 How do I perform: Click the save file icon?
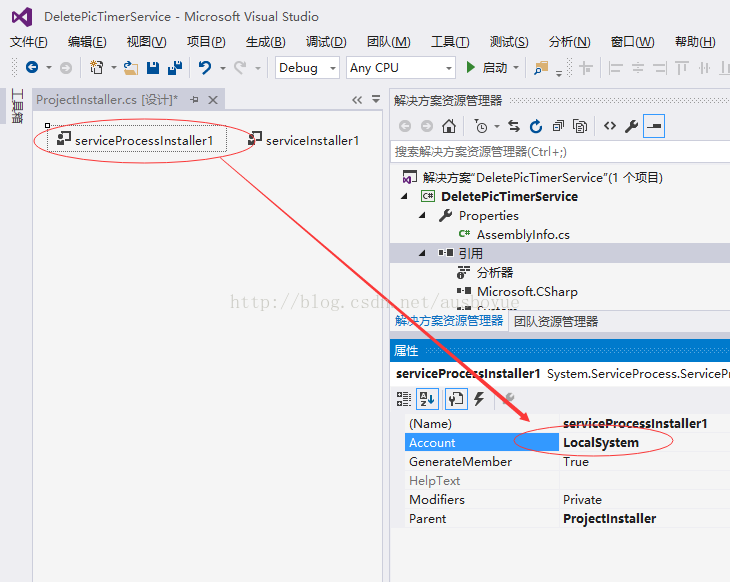coord(153,68)
